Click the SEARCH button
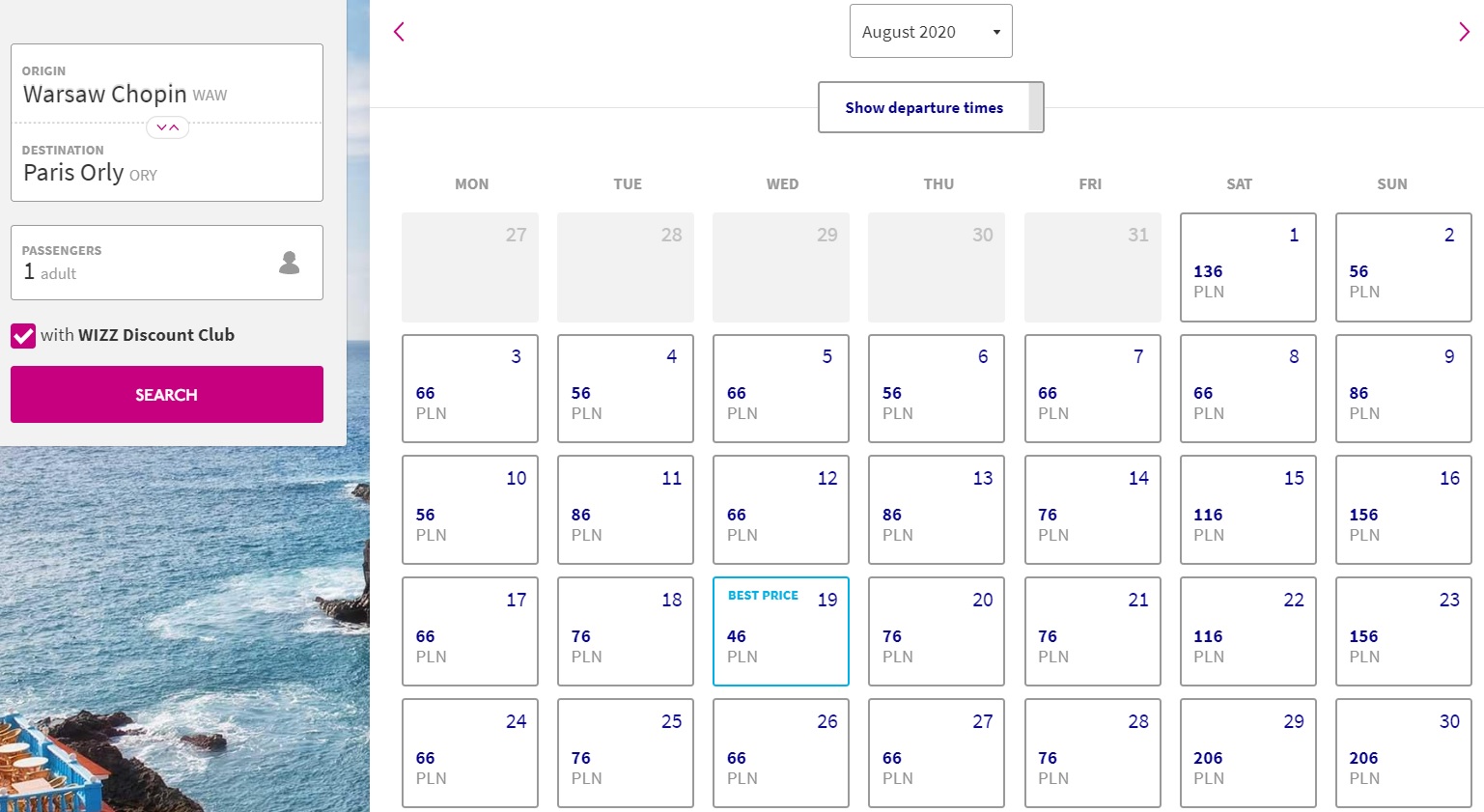The height and width of the screenshot is (812, 1484). pos(167,394)
